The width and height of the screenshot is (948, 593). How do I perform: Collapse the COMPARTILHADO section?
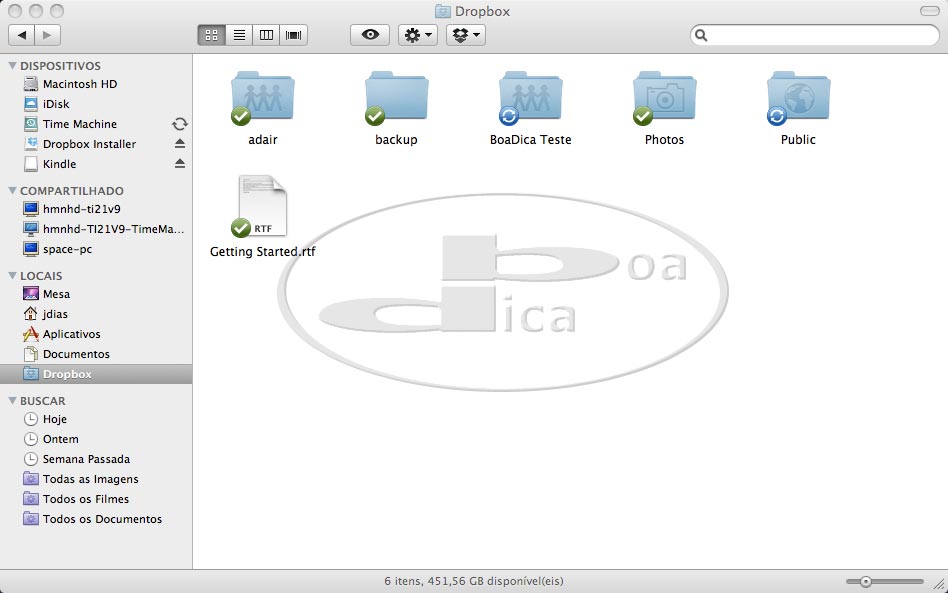point(12,190)
